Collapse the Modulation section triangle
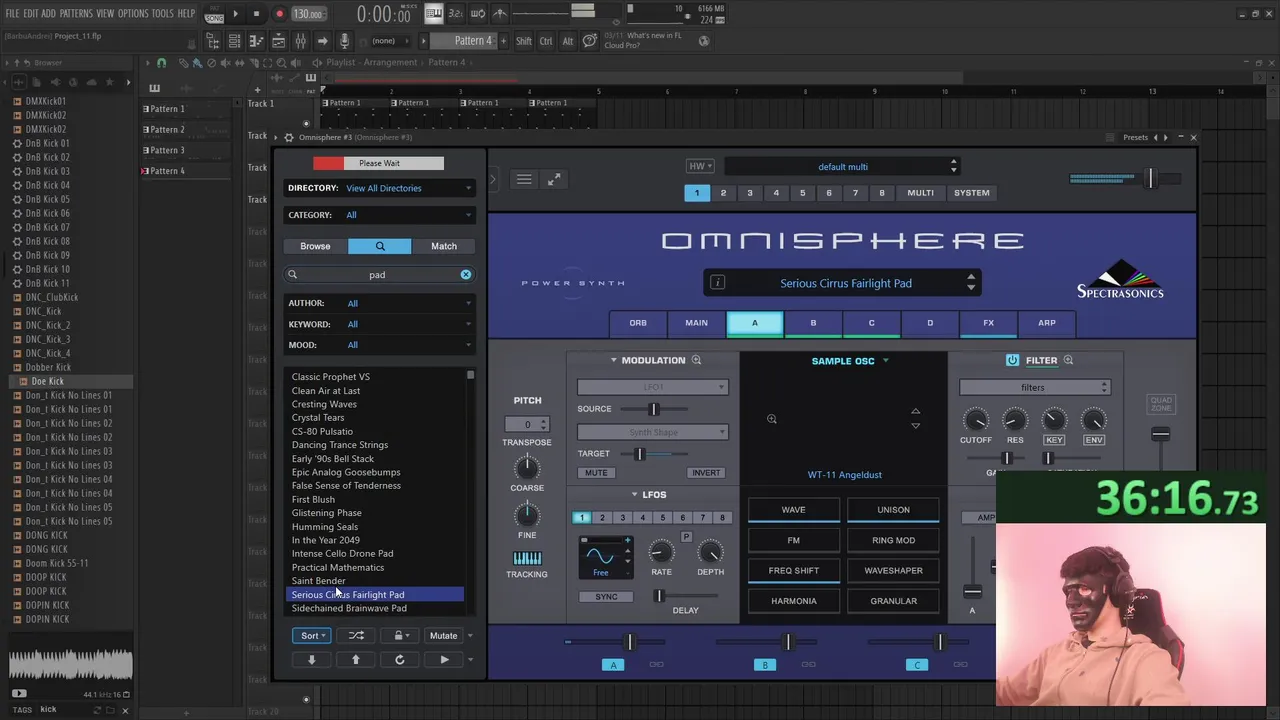Viewport: 1280px width, 720px height. pyautogui.click(x=614, y=360)
